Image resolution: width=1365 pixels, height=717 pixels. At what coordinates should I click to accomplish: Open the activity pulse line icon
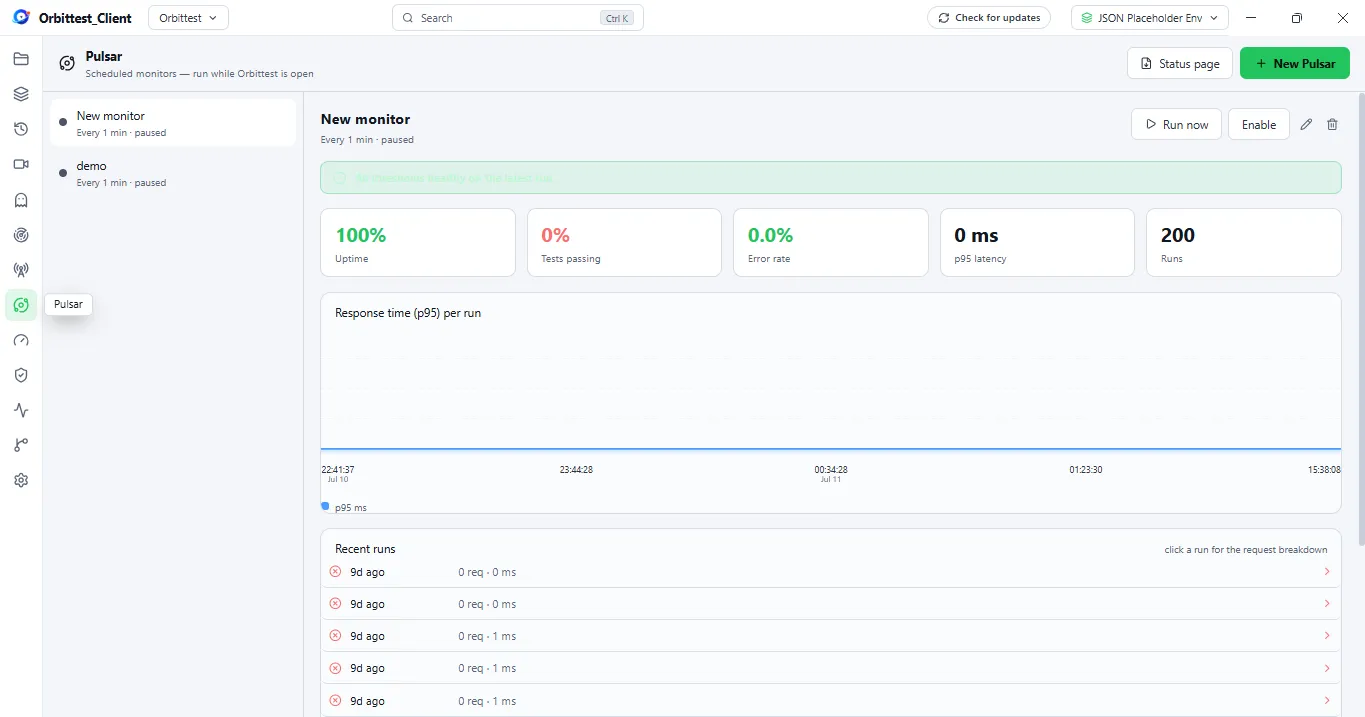(x=21, y=410)
